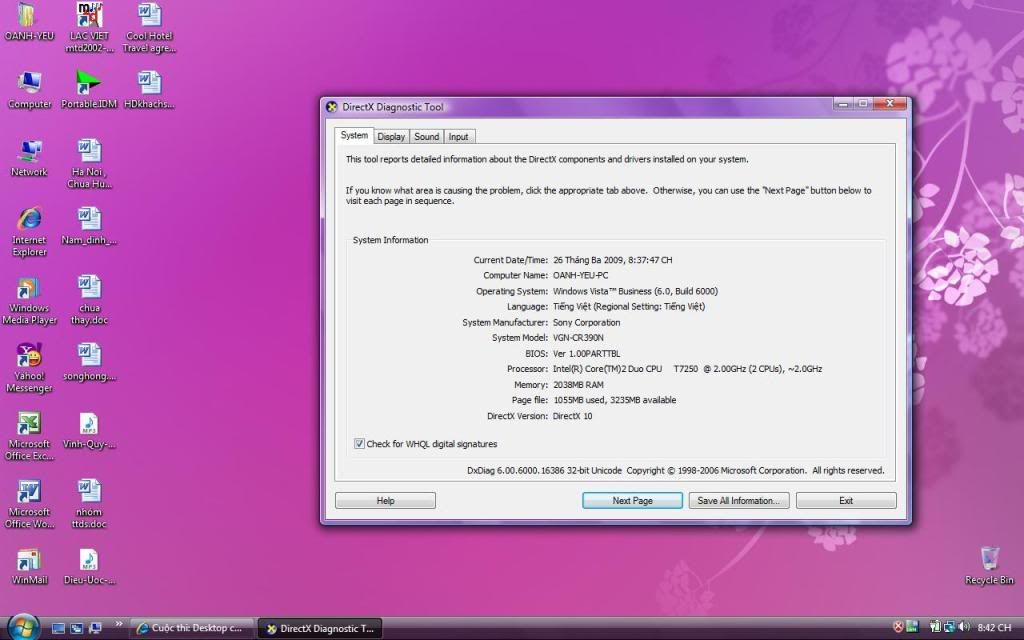Click the Save All Information button

pyautogui.click(x=740, y=501)
